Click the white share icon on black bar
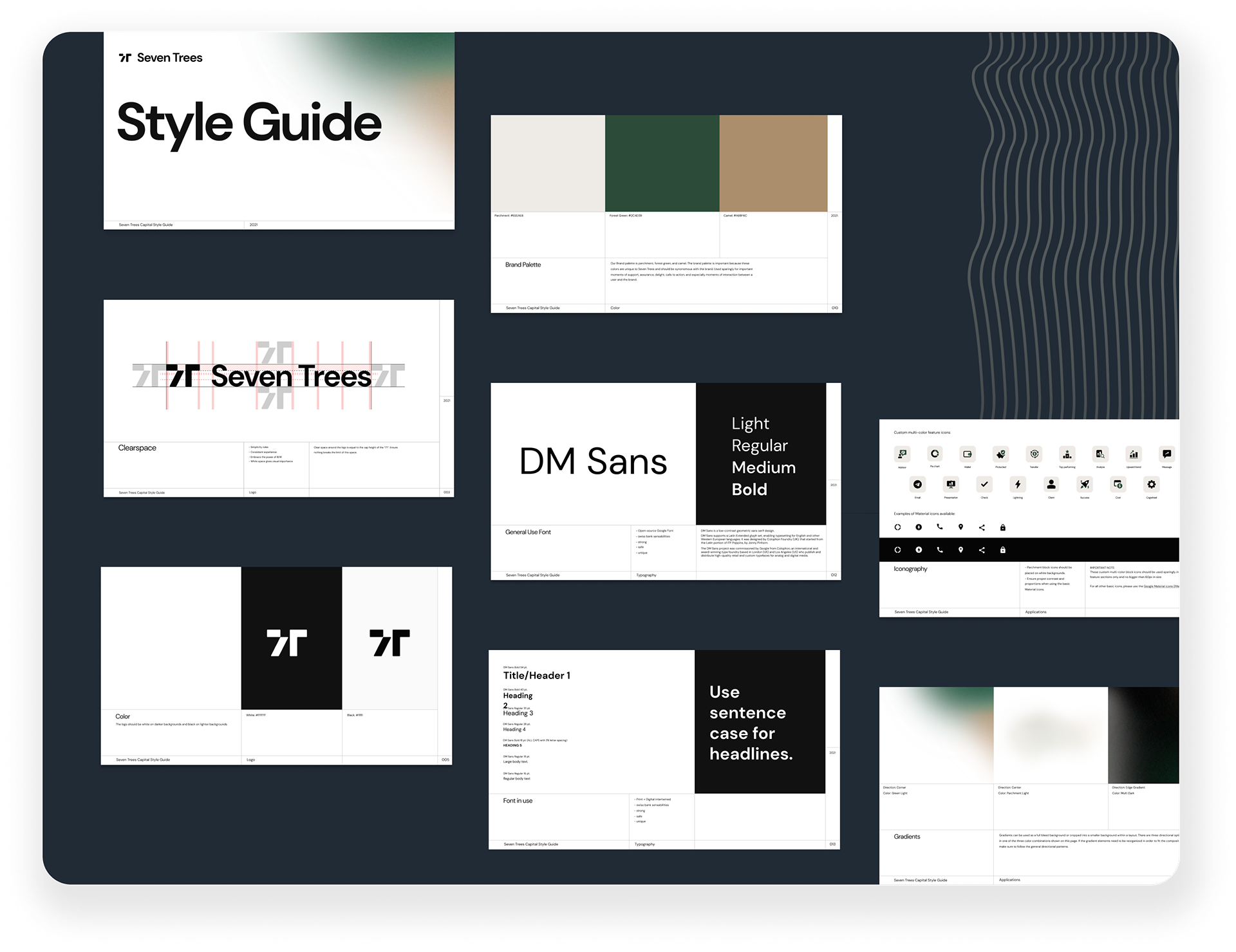Screen dimensions: 1236x952 pyautogui.click(x=982, y=550)
